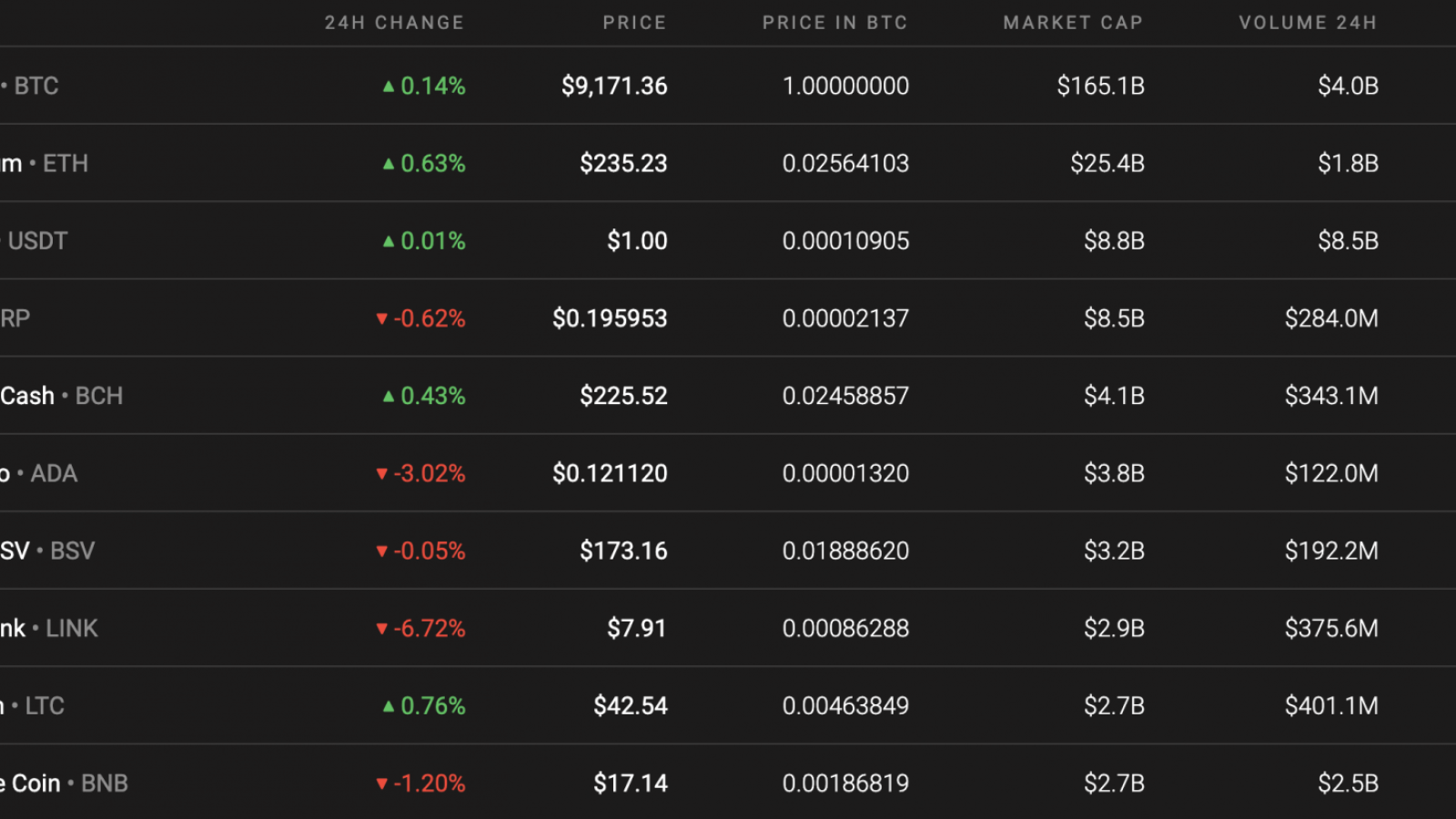Click the $42.54 price cell
The height and width of the screenshot is (819, 1456).
click(x=631, y=705)
